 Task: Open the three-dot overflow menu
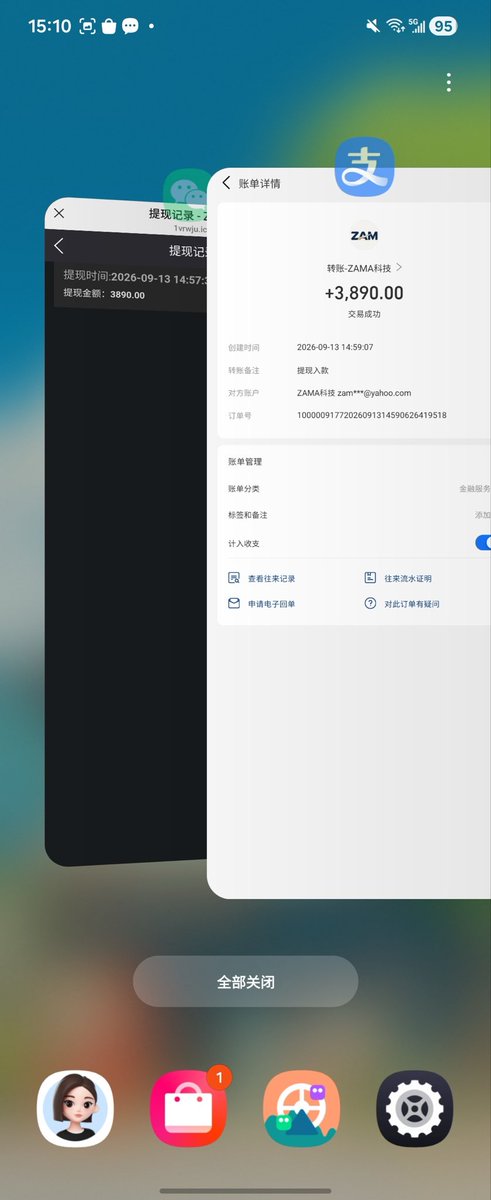(449, 82)
